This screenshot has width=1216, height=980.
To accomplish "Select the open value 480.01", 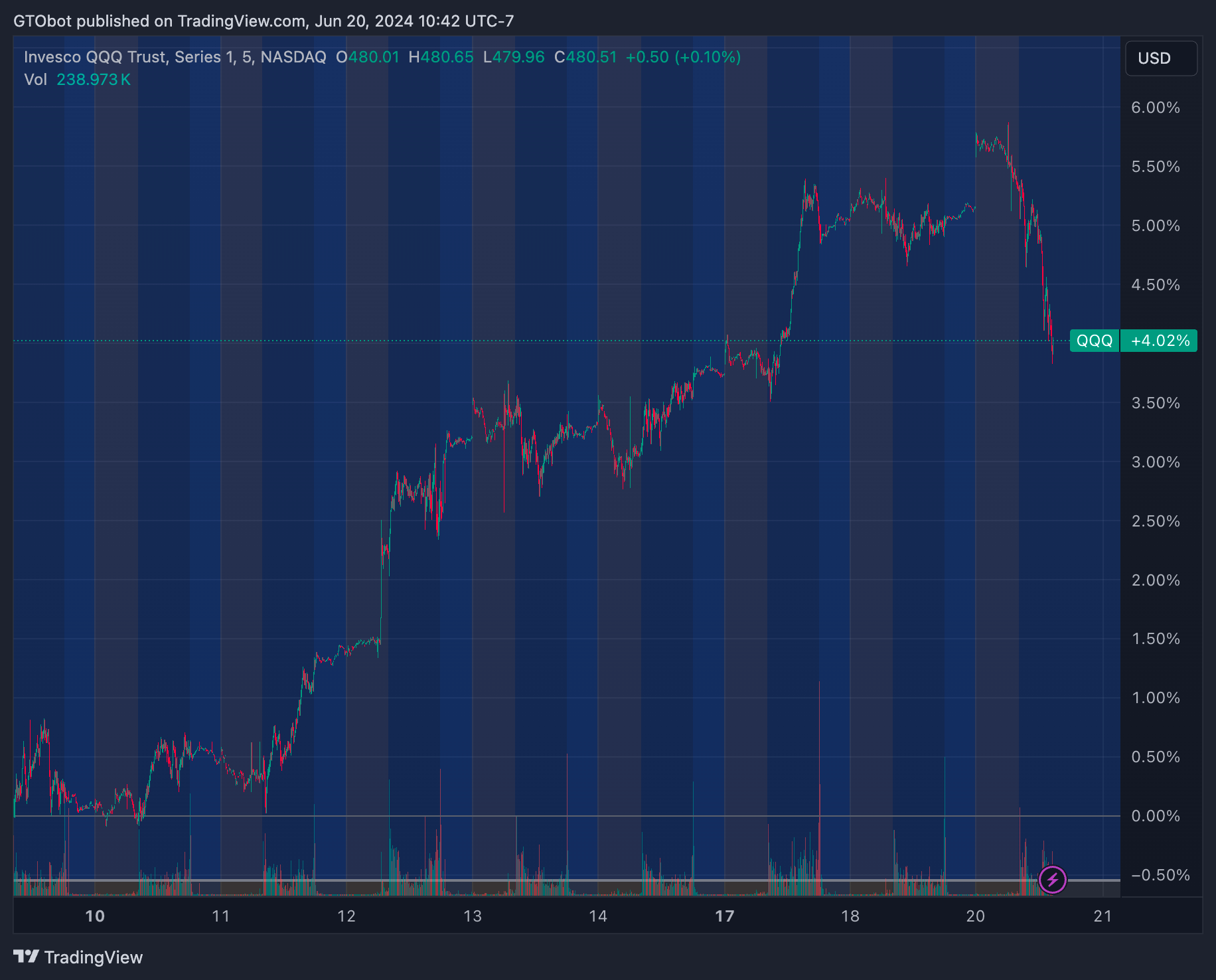I will [374, 57].
